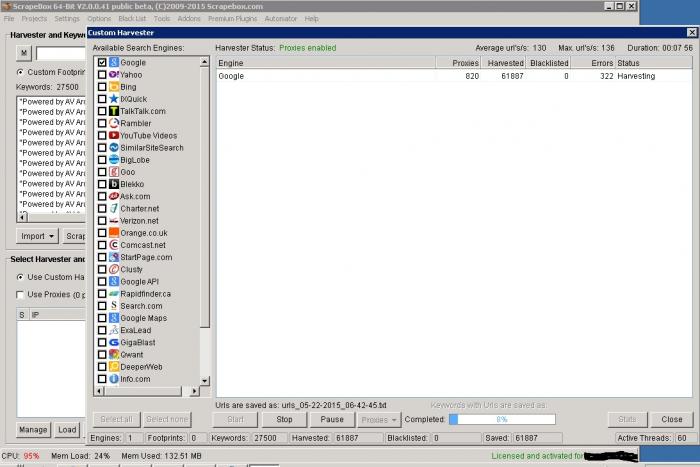The width and height of the screenshot is (700, 467).
Task: Tick the Ask.com checkbox
Action: (x=102, y=196)
